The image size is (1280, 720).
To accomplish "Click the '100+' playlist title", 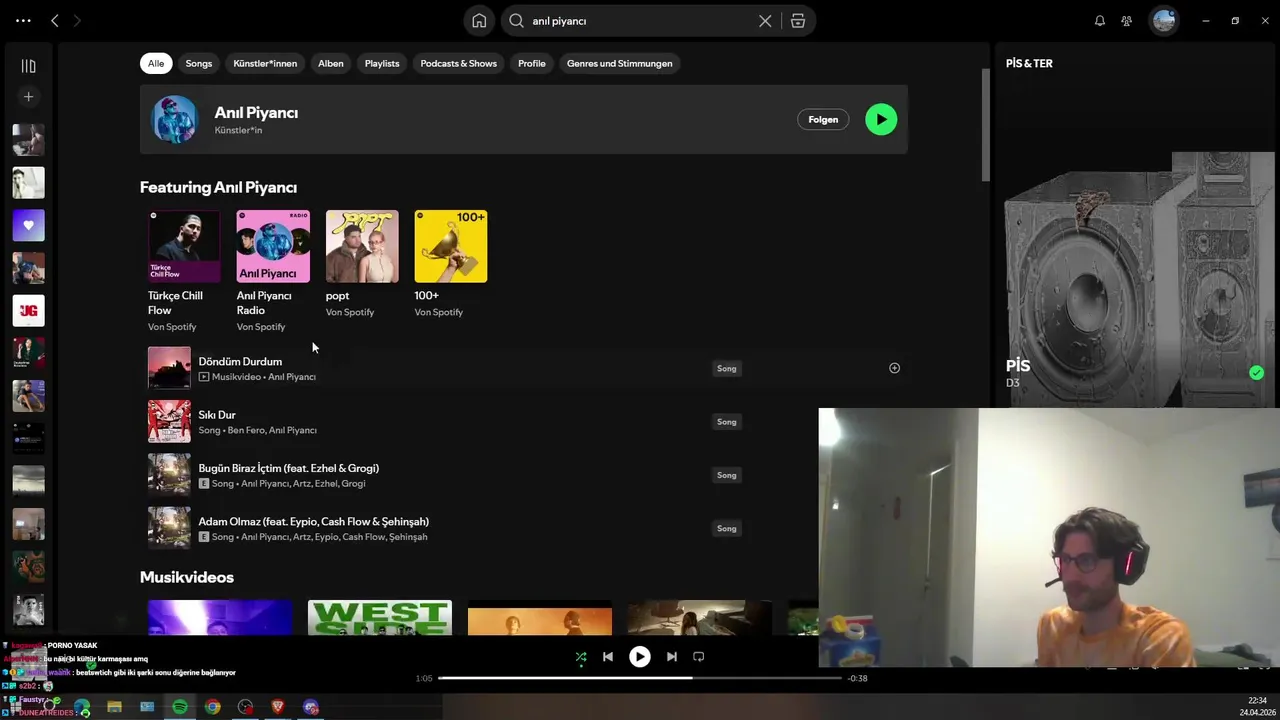I will point(426,295).
